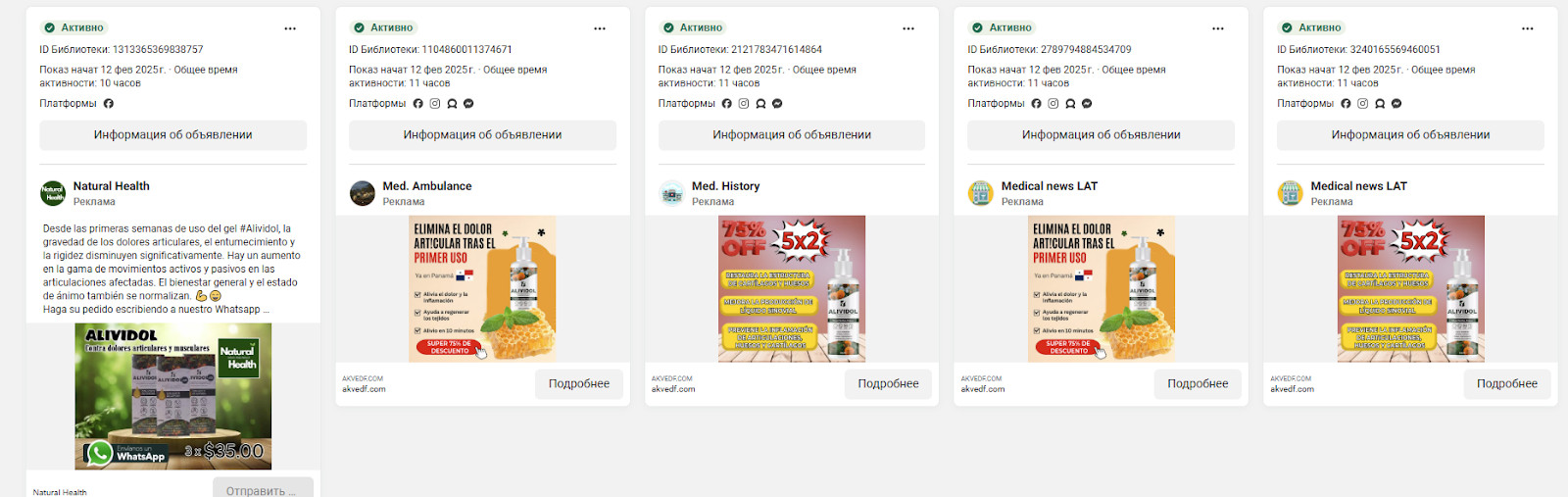Click text ID Библиотеки: 2121783471614864
This screenshot has height=497, width=1568.
pos(740,49)
